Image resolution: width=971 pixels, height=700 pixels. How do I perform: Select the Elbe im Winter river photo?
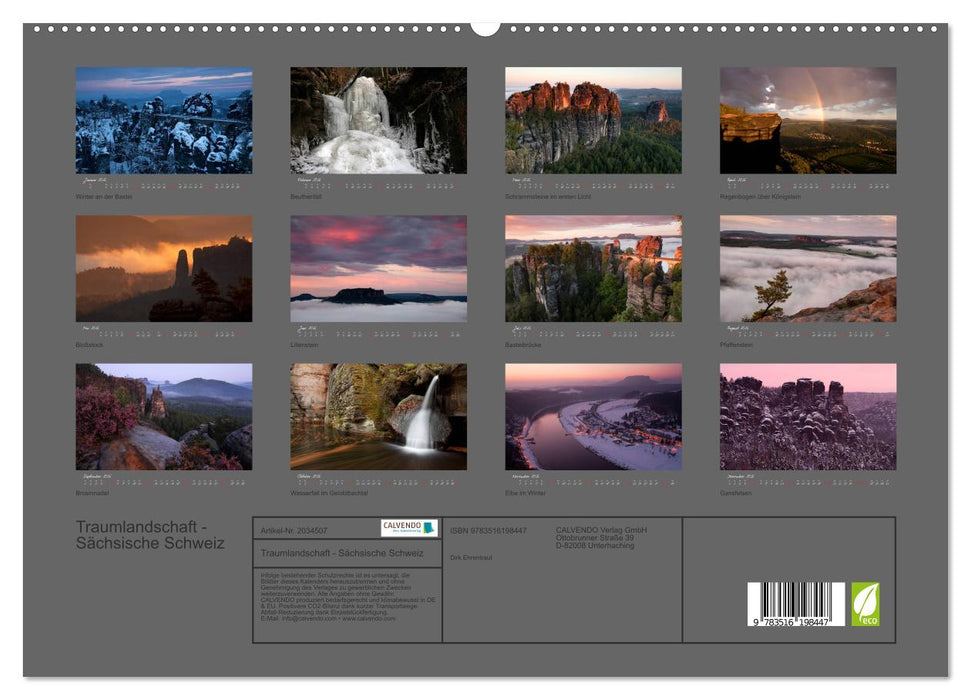pyautogui.click(x=593, y=416)
